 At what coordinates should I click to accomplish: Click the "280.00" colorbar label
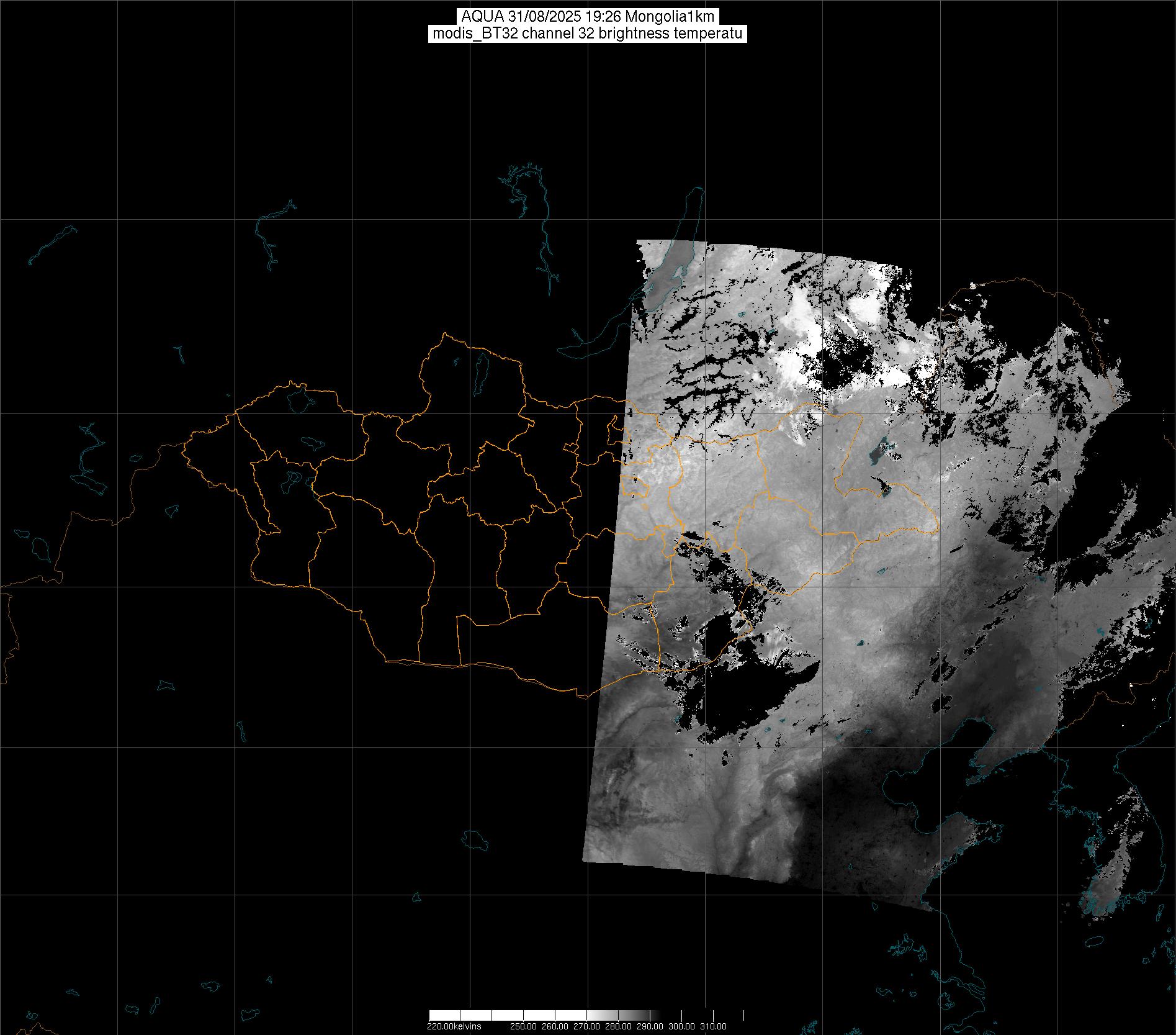[618, 1026]
